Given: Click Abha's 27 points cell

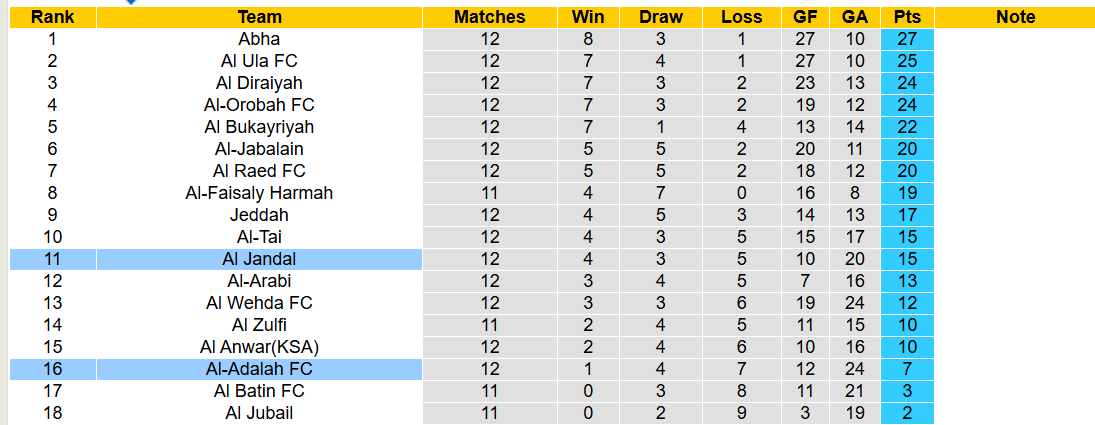Looking at the screenshot, I should click(907, 39).
